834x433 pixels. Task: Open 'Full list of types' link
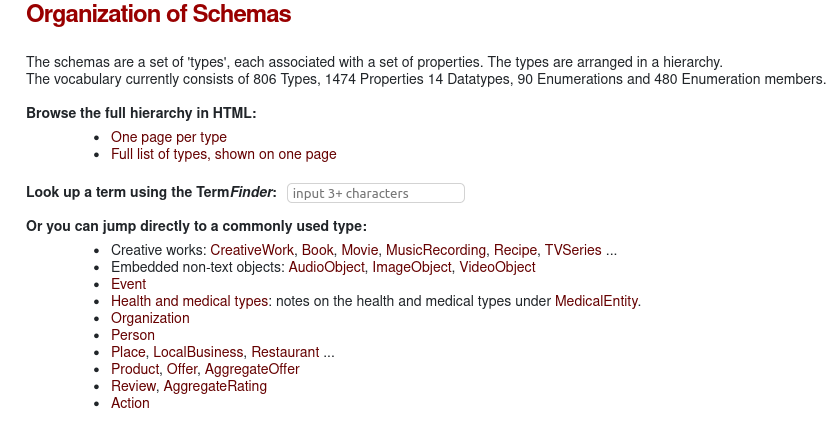[x=223, y=154]
